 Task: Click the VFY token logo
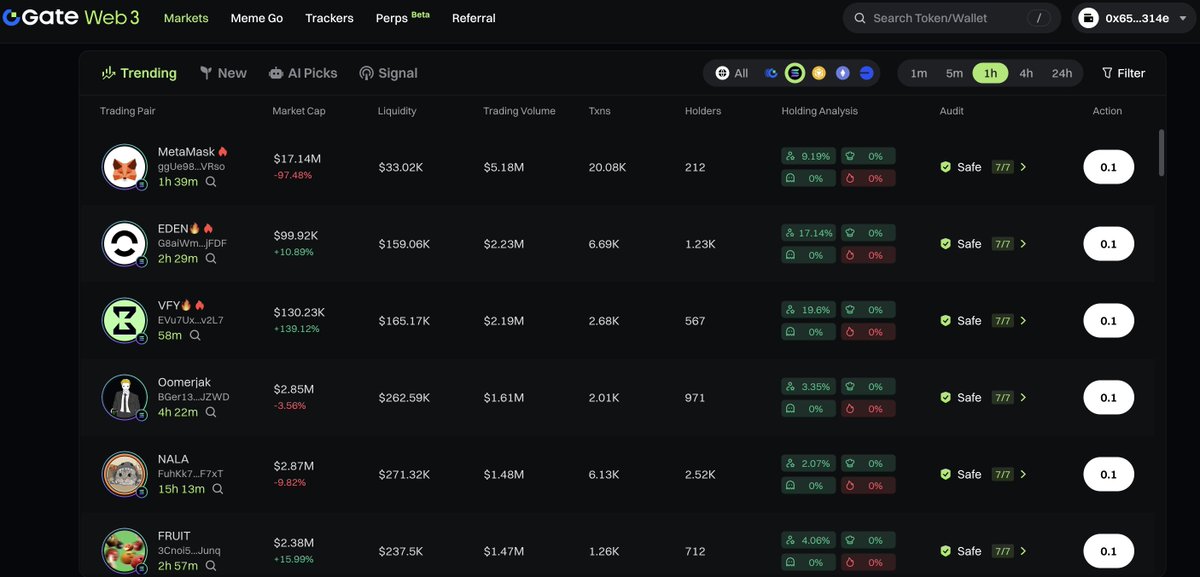point(125,320)
